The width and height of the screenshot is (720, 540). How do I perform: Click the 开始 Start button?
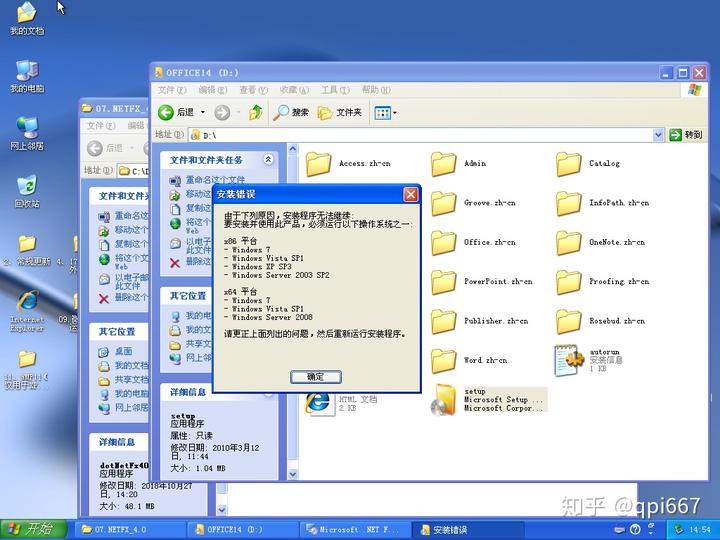34,529
